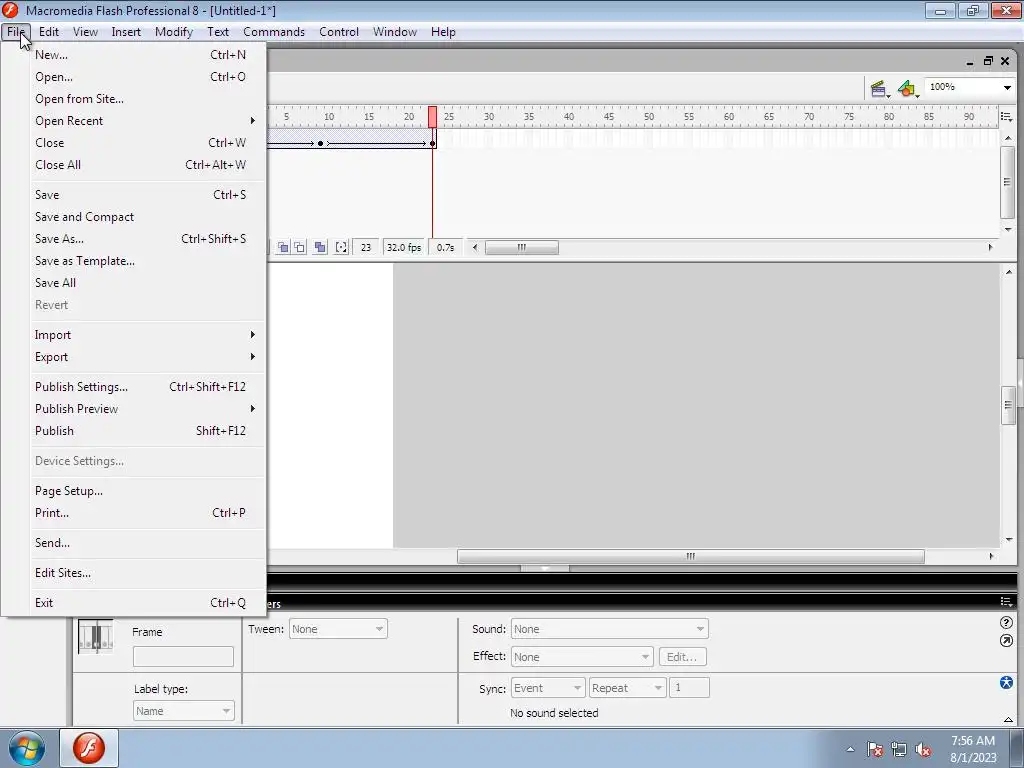Click the Onion Skin button in timeline
Image resolution: width=1024 pixels, height=768 pixels.
(283, 248)
